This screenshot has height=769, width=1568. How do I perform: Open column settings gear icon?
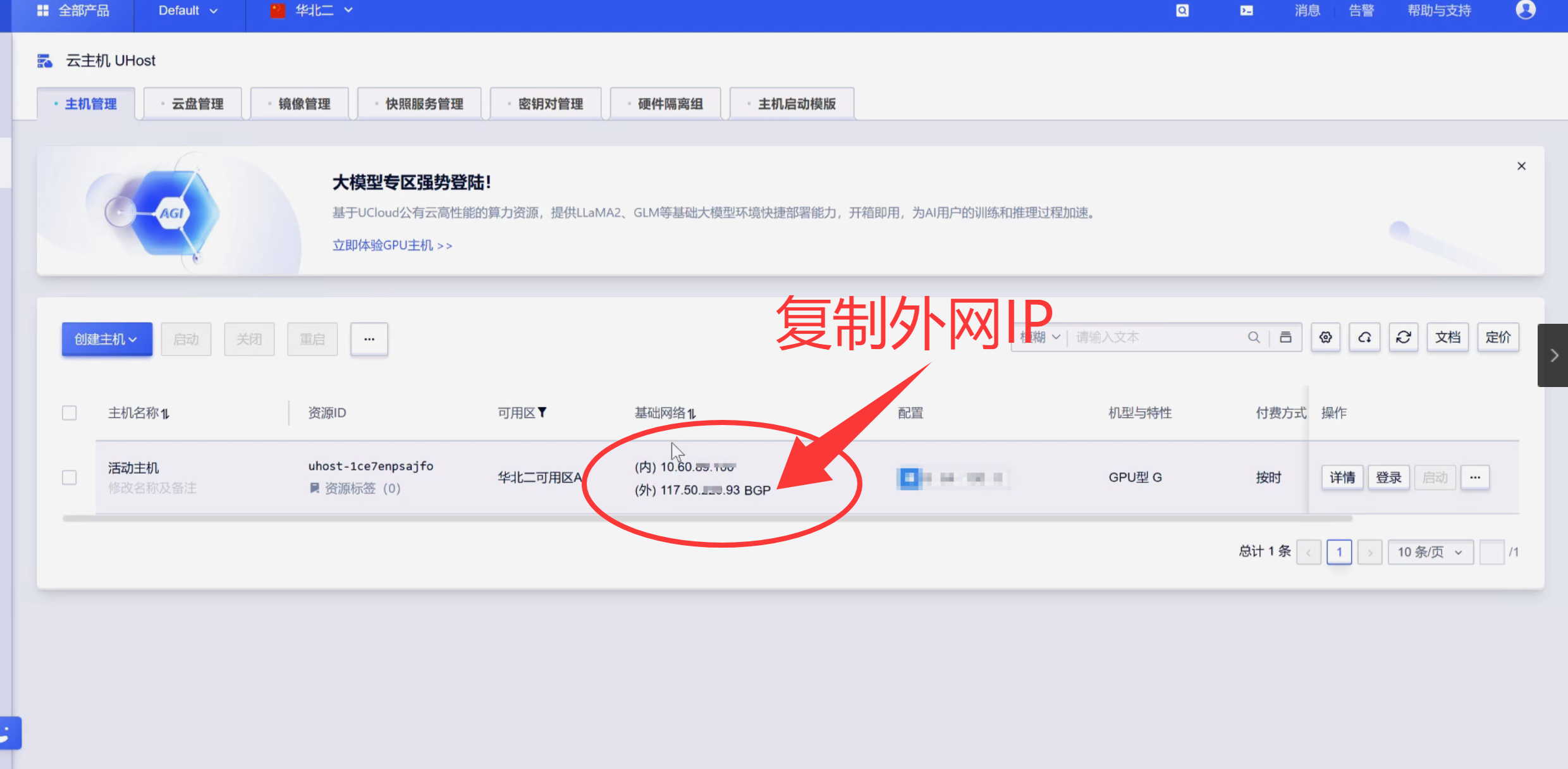(1326, 337)
